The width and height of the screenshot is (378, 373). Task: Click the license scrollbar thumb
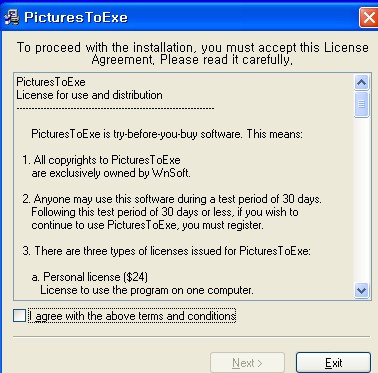click(362, 104)
